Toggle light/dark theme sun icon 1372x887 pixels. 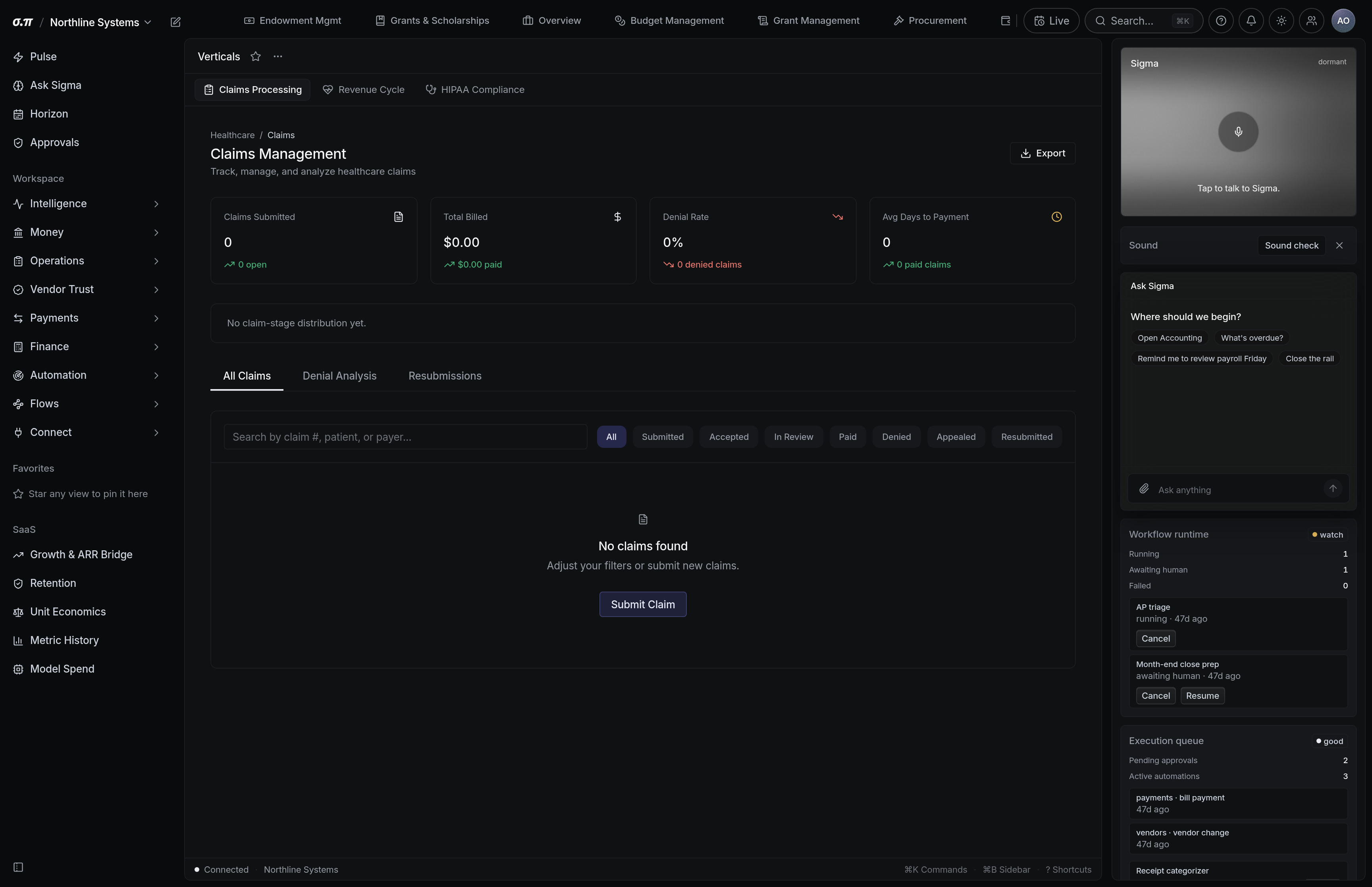point(1281,21)
